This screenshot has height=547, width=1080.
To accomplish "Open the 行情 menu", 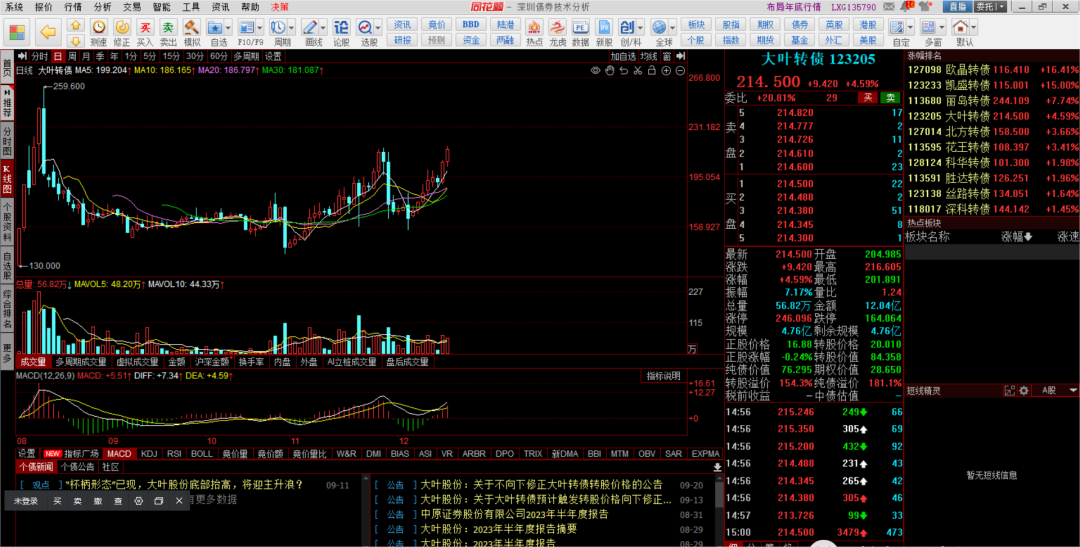I will point(73,7).
